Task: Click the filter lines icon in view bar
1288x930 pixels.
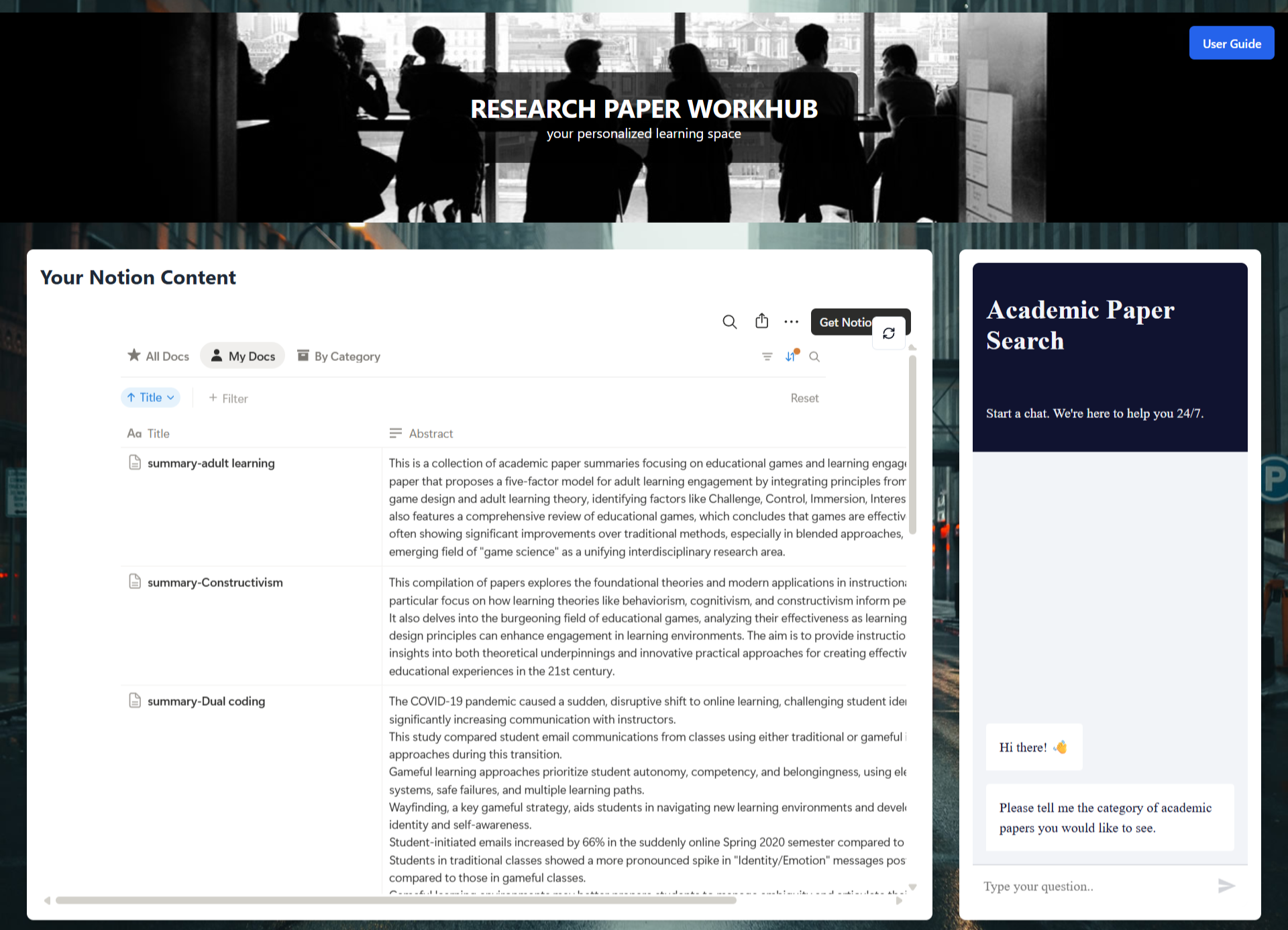Action: (767, 357)
